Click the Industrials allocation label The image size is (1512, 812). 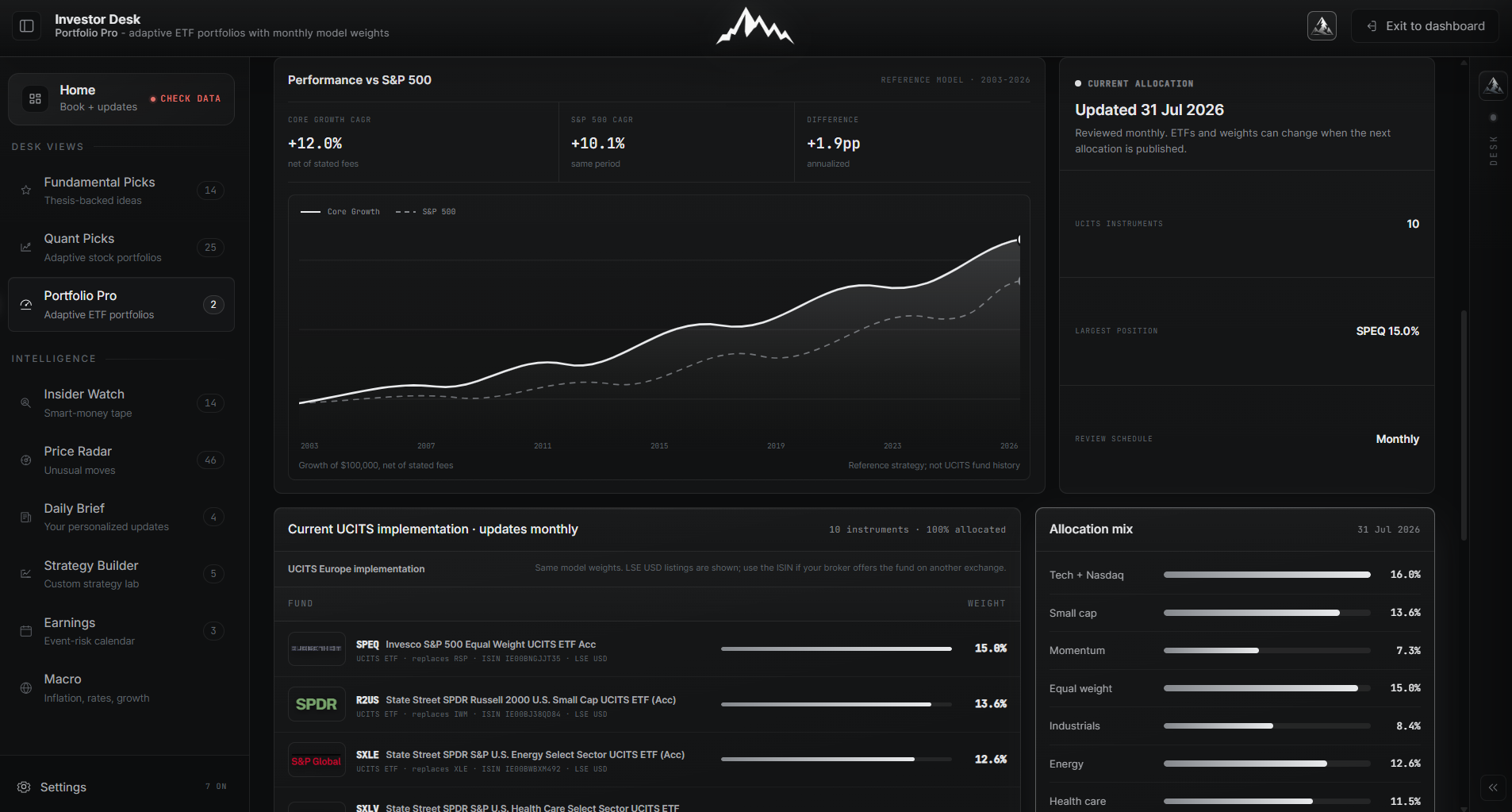[x=1074, y=726]
